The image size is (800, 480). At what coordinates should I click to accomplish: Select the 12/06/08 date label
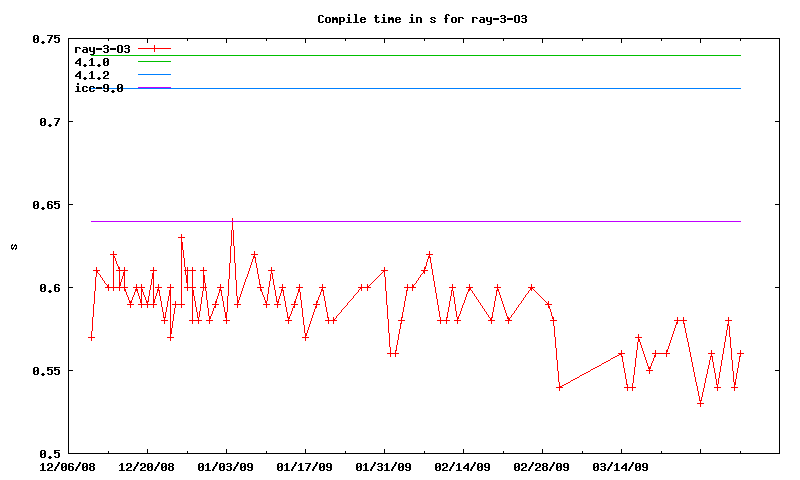(x=68, y=467)
